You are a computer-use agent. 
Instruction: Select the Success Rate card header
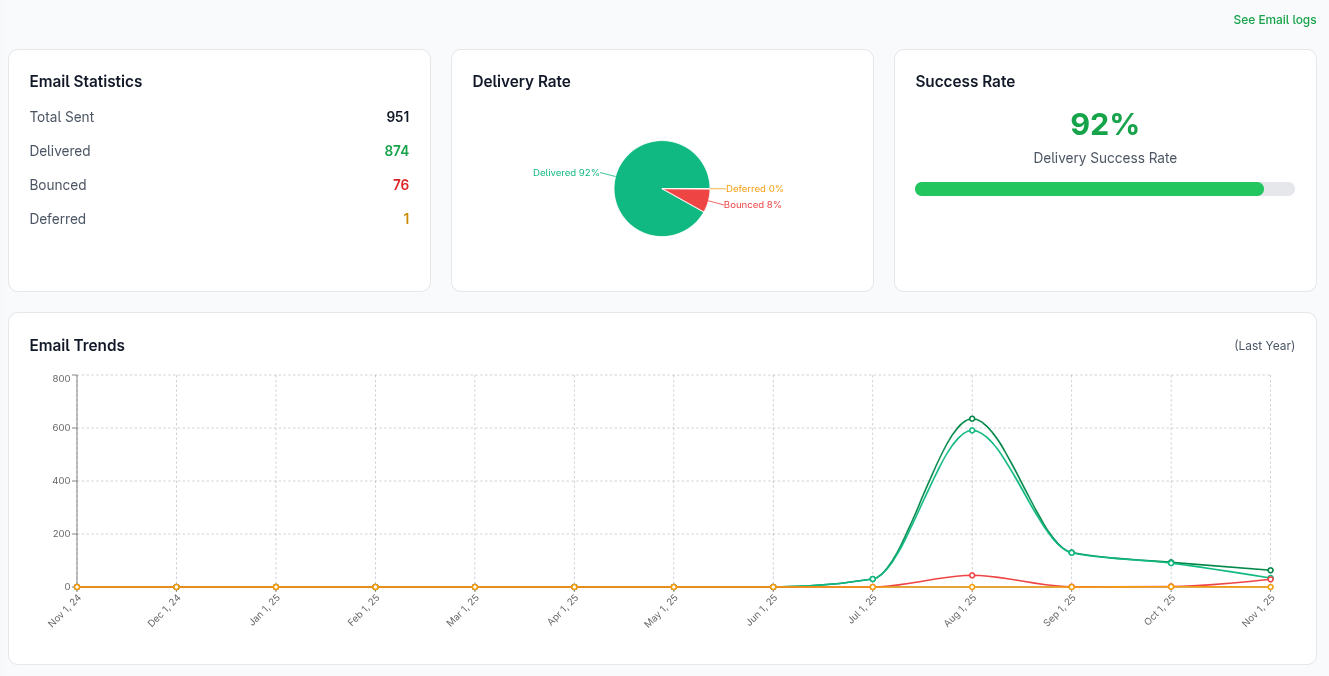(965, 81)
